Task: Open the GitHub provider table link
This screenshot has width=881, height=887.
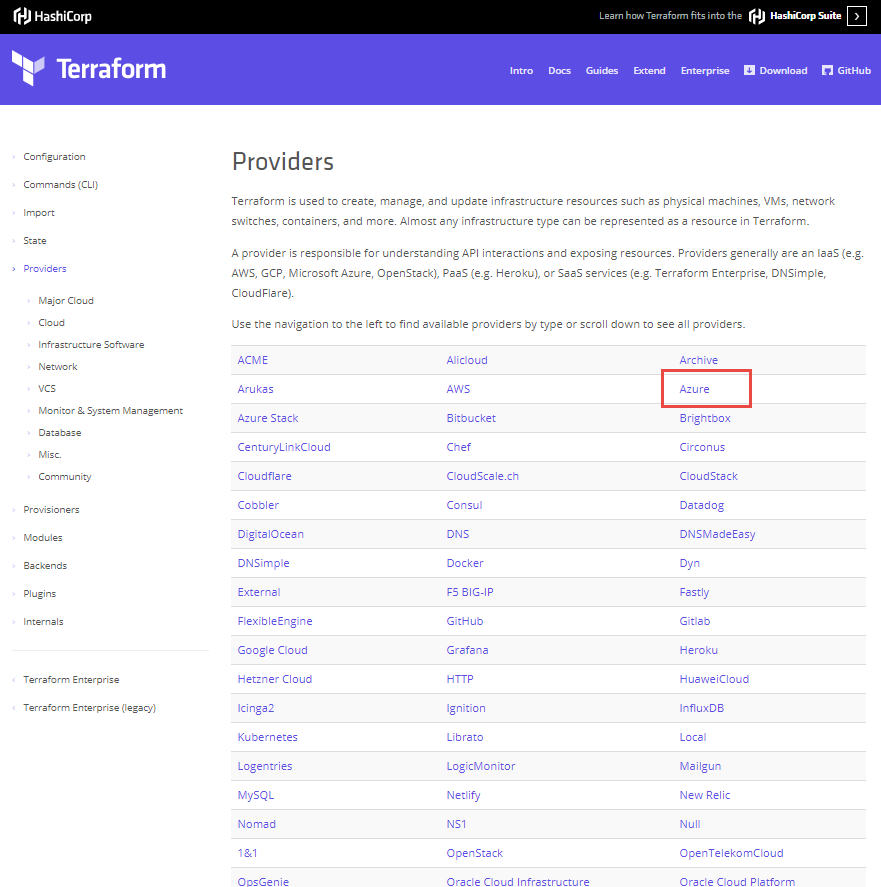Action: point(465,621)
